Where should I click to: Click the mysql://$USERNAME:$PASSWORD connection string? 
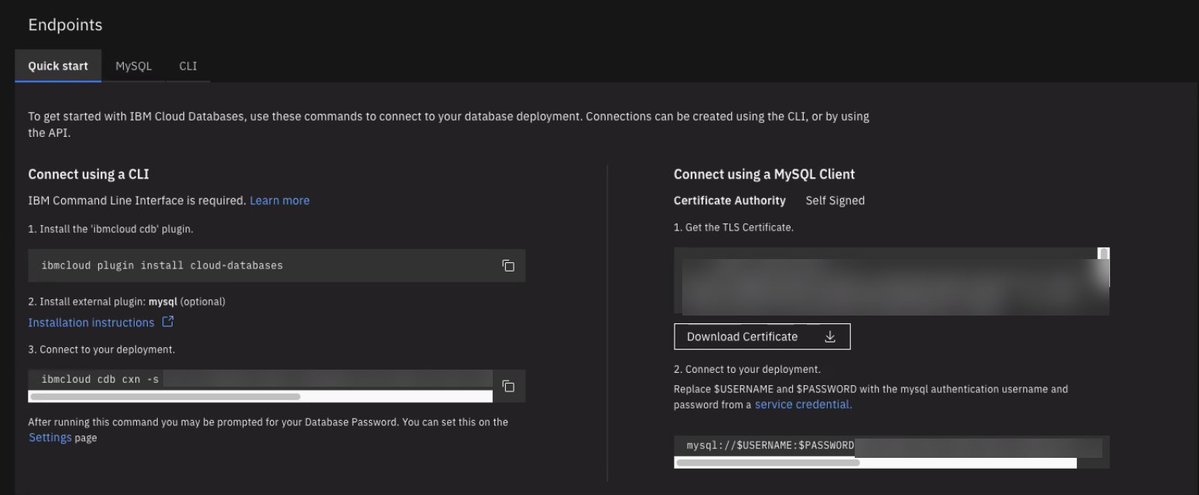point(770,445)
